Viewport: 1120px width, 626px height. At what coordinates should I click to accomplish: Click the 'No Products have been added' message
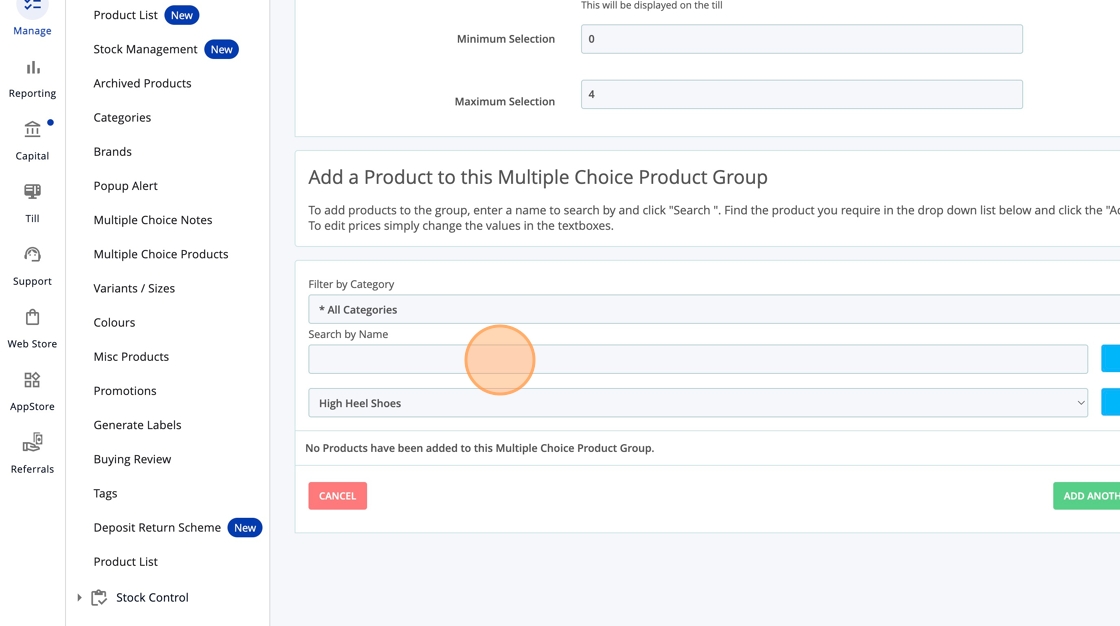[x=479, y=448]
